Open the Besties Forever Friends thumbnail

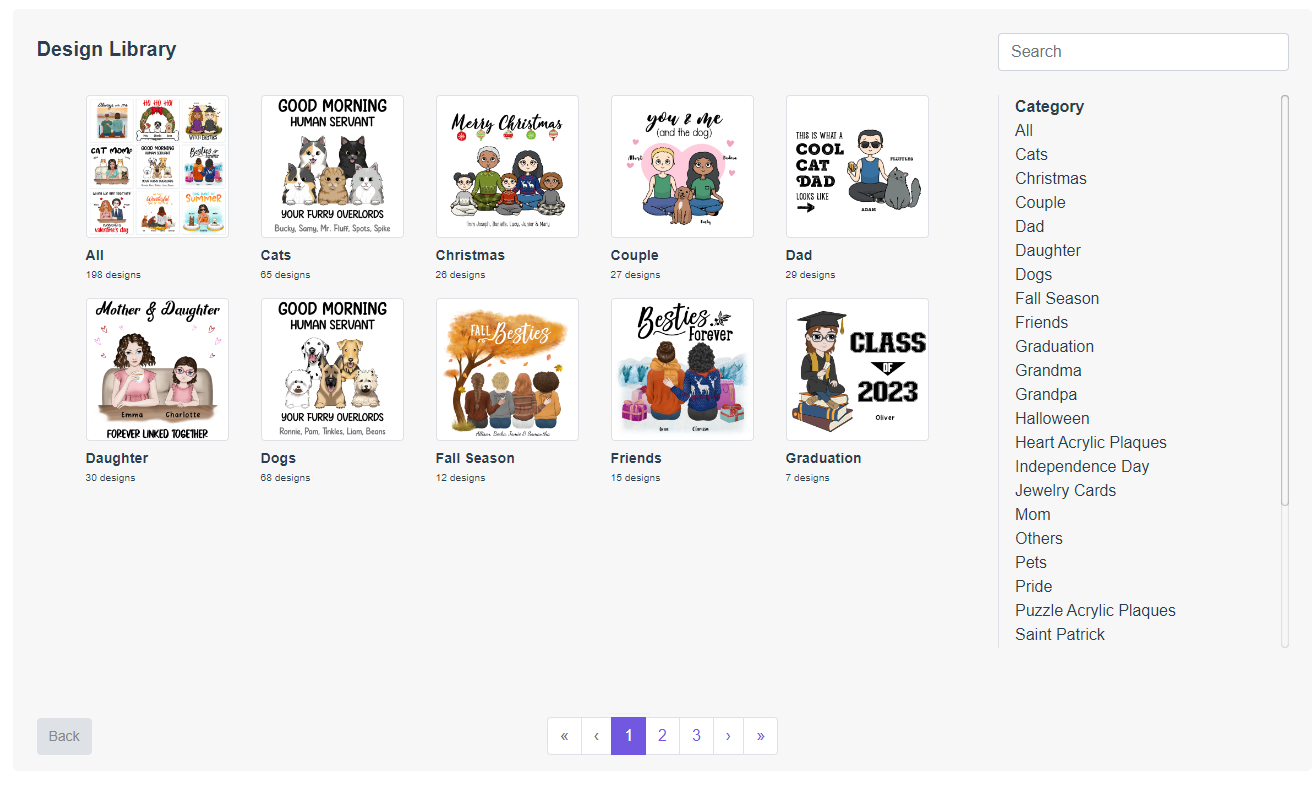682,369
